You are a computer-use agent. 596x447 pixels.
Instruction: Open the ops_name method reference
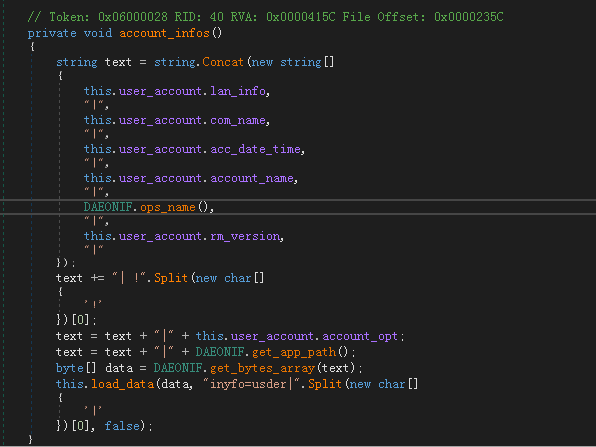pos(168,207)
